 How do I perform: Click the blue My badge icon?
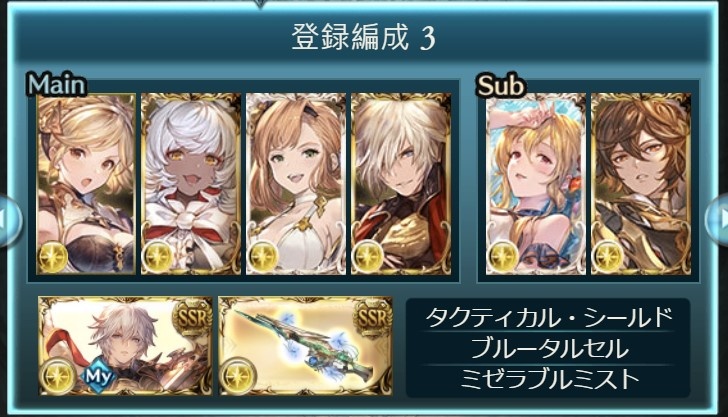coord(98,375)
